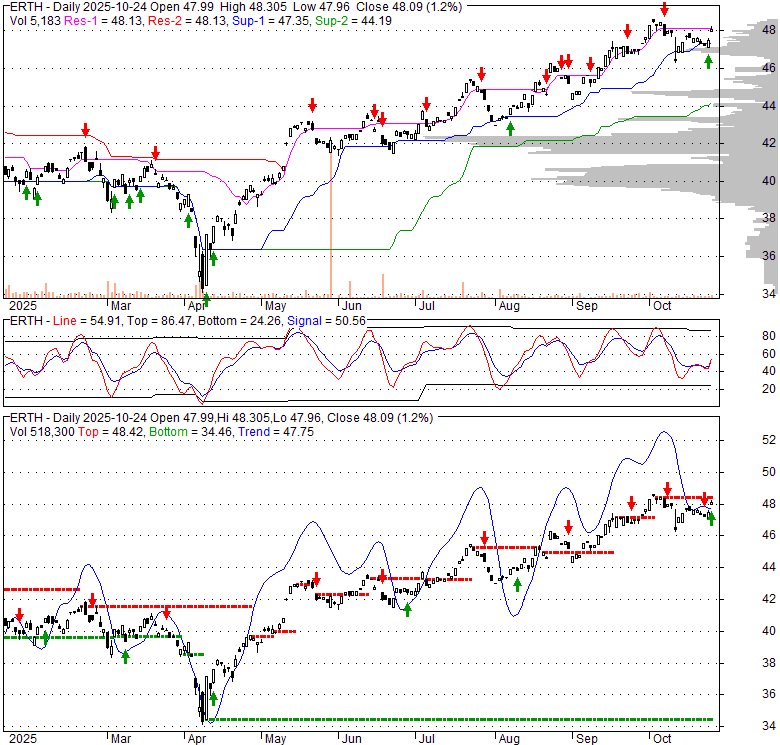This screenshot has height=745, width=780.
Task: Click the green arrow in late October on top chart
Action: point(708,62)
